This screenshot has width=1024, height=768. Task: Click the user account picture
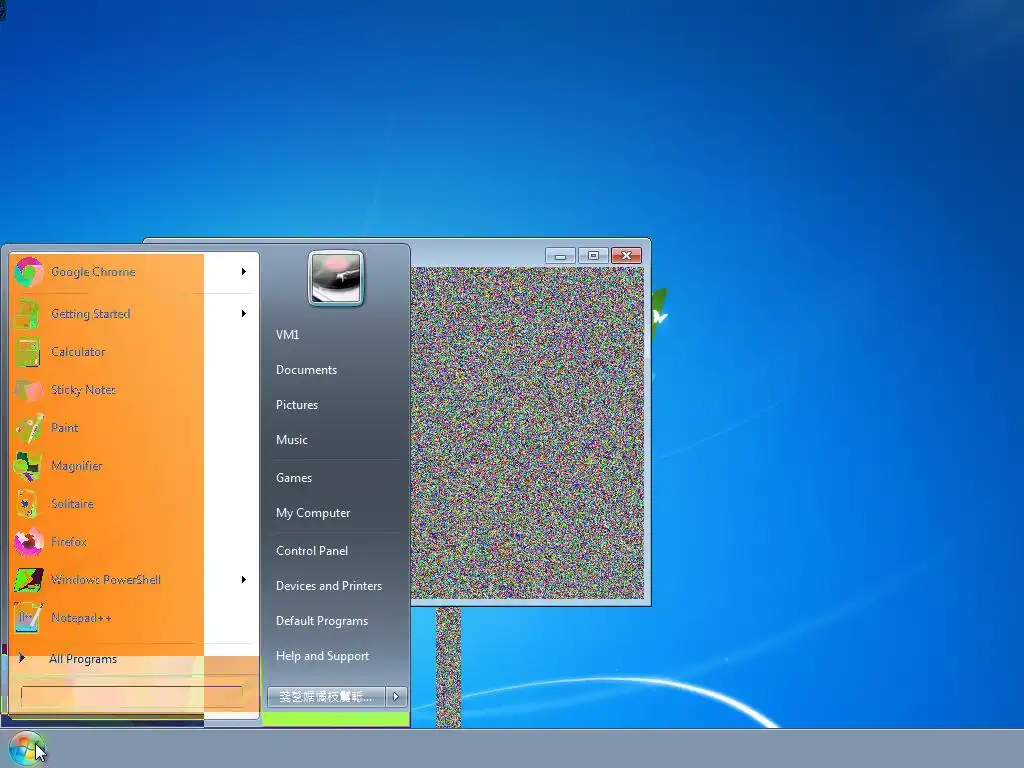tap(336, 278)
